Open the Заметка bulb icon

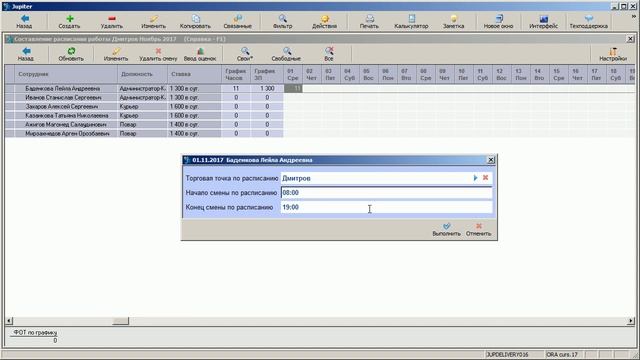tap(453, 19)
